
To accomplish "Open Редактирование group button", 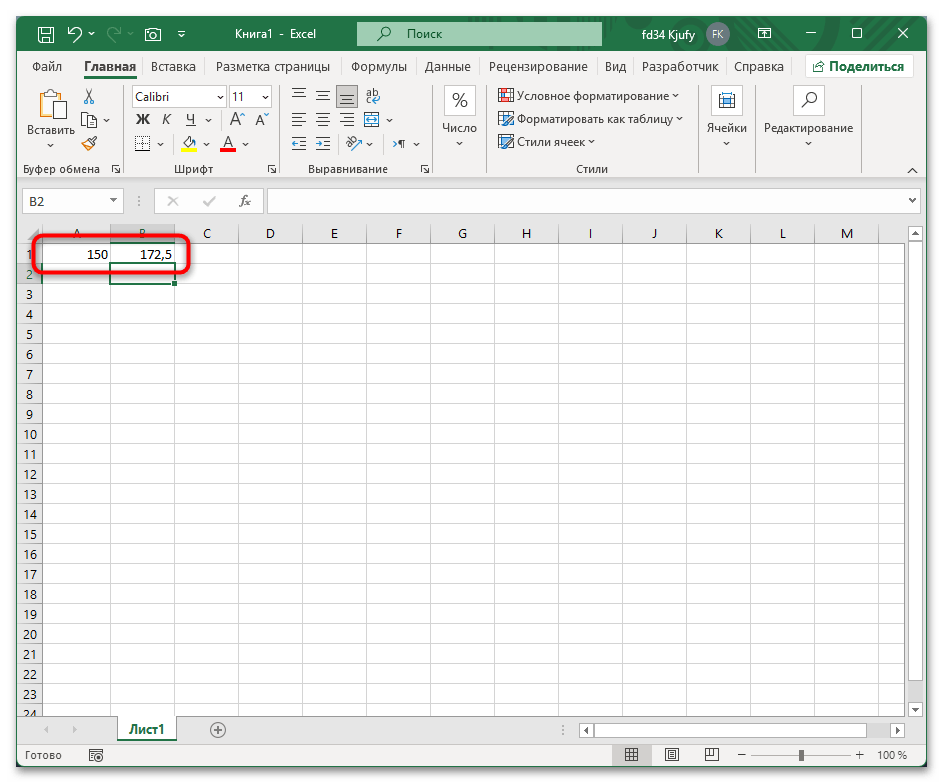I will 808,117.
